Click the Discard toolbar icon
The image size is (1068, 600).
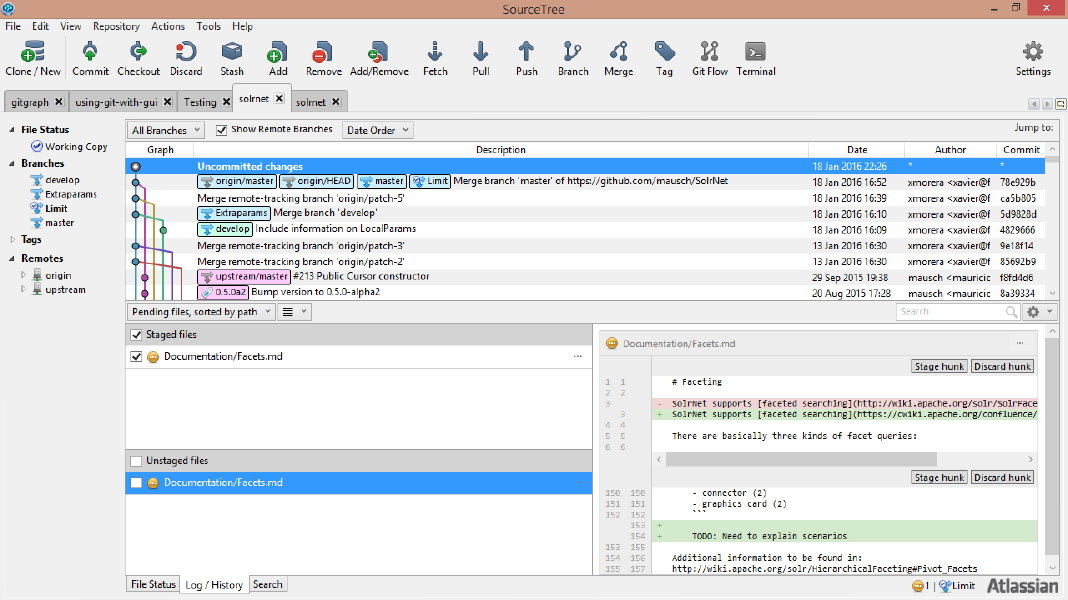click(x=186, y=58)
